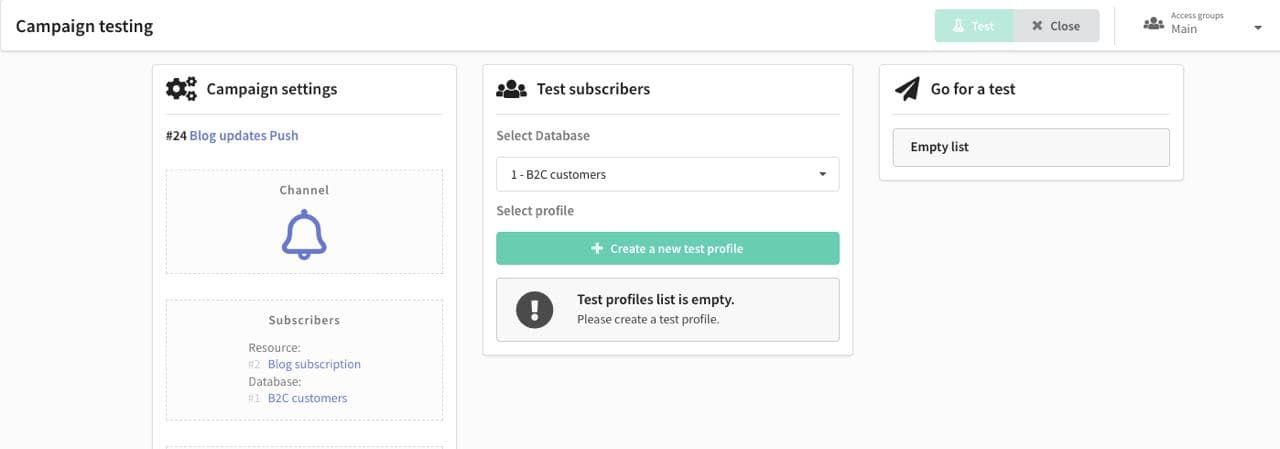The image size is (1280, 449).
Task: Click the Empty list box
Action: coord(1031,147)
